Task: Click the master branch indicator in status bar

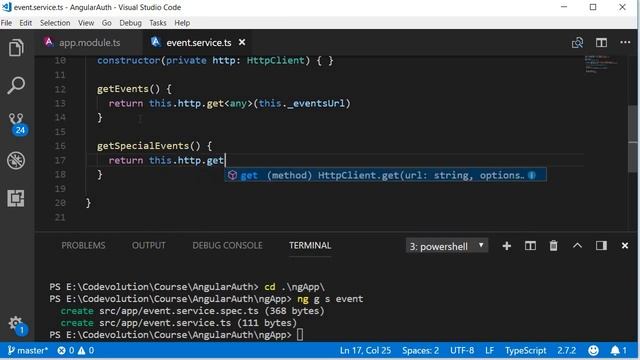Action: pyautogui.click(x=28, y=351)
